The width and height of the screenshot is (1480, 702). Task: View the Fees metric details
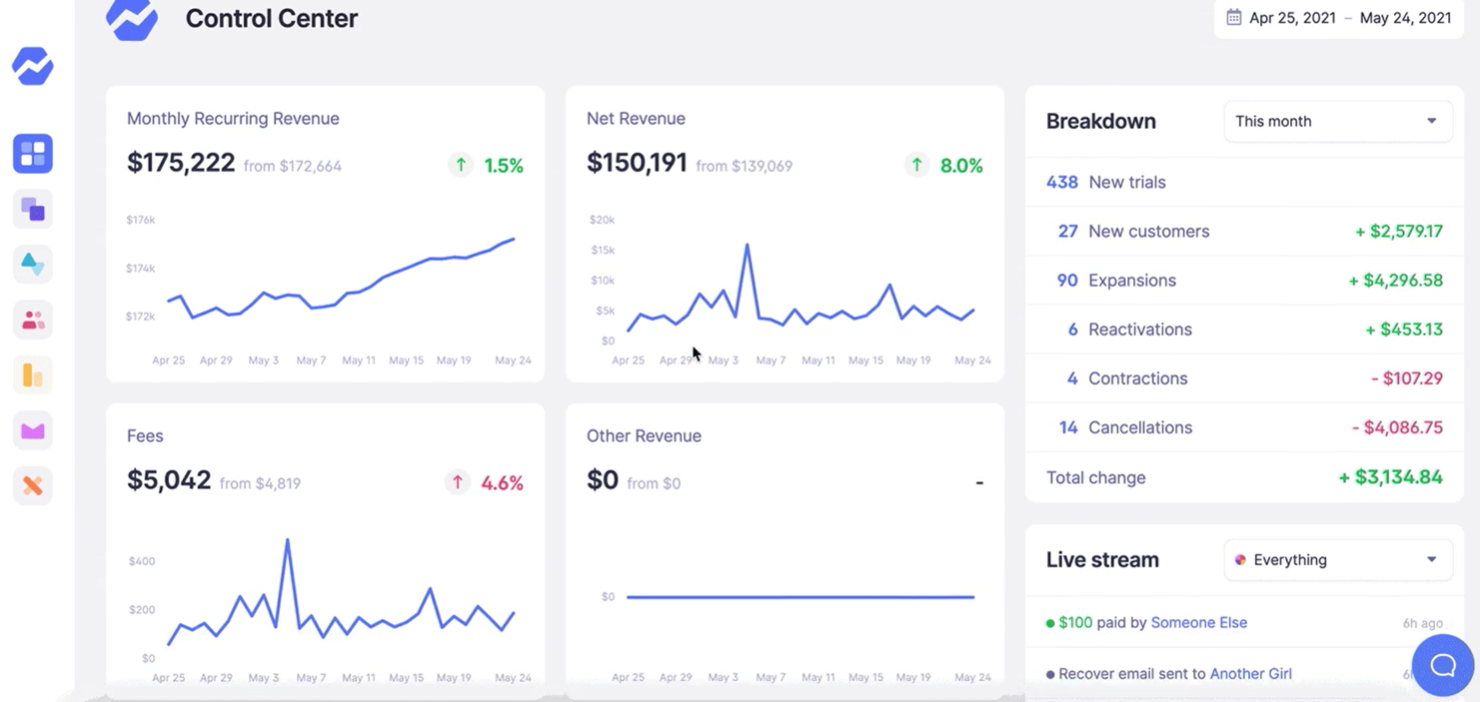coord(324,550)
